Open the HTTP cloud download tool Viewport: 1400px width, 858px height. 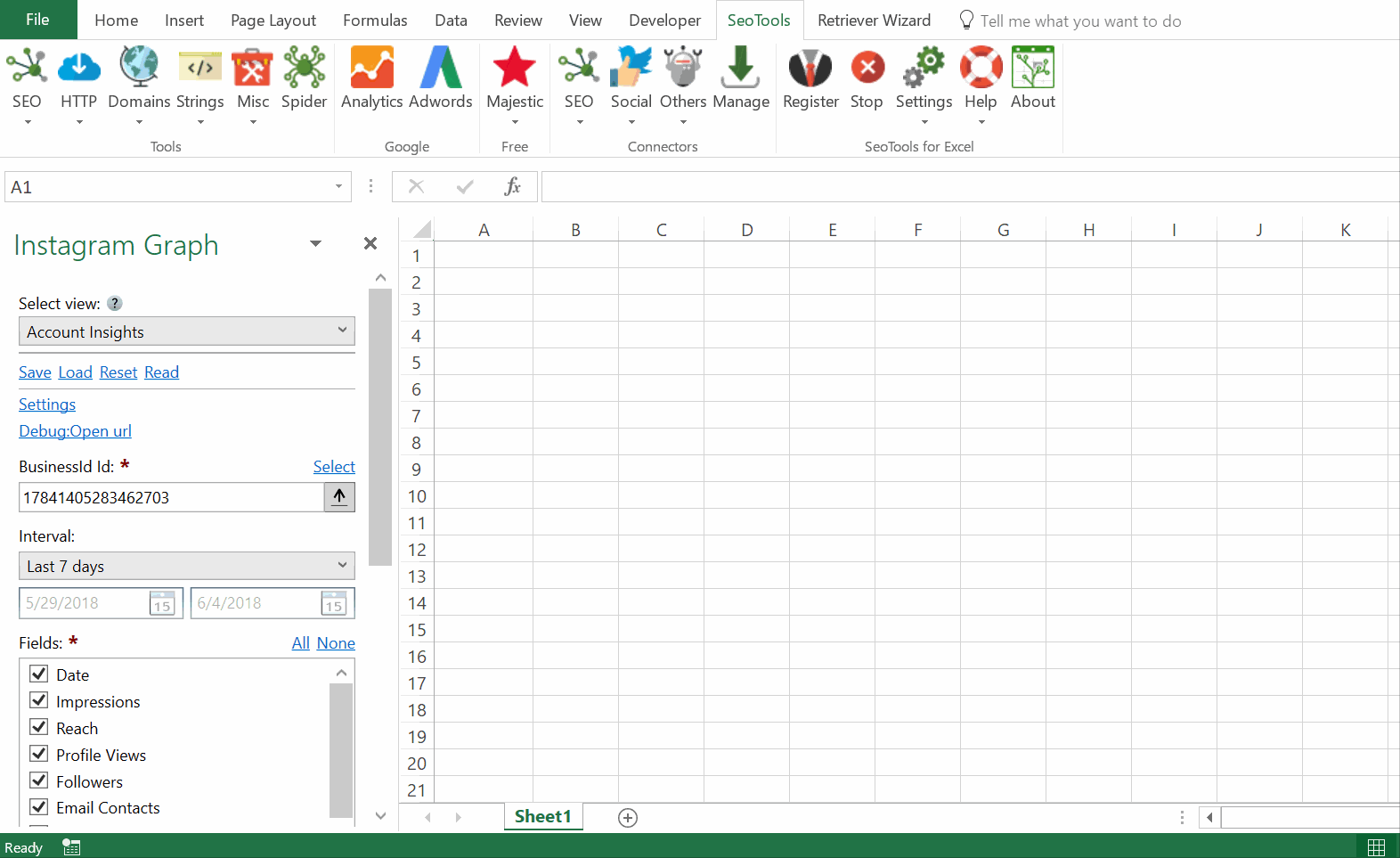click(x=79, y=68)
